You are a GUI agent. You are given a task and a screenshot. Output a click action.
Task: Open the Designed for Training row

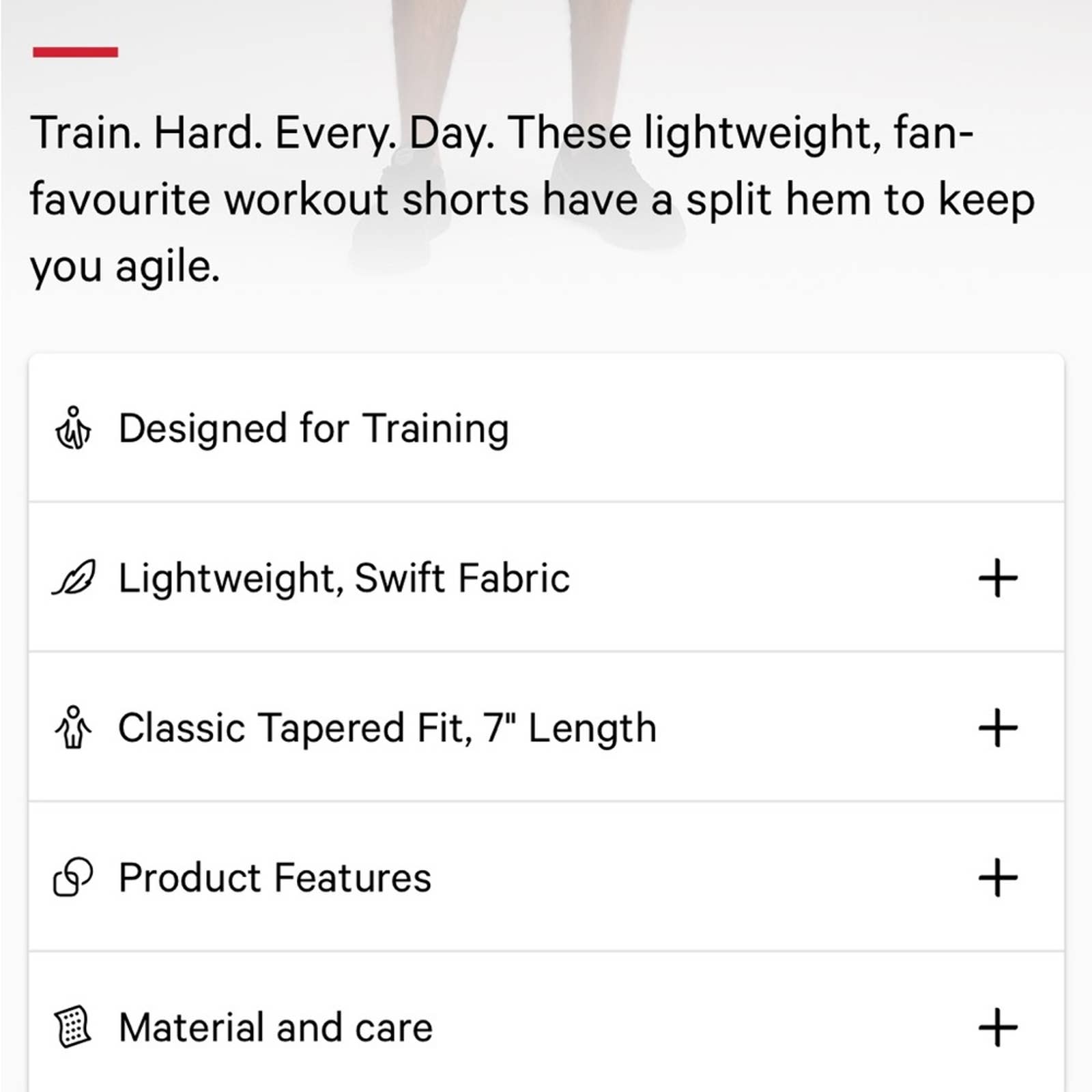[546, 429]
